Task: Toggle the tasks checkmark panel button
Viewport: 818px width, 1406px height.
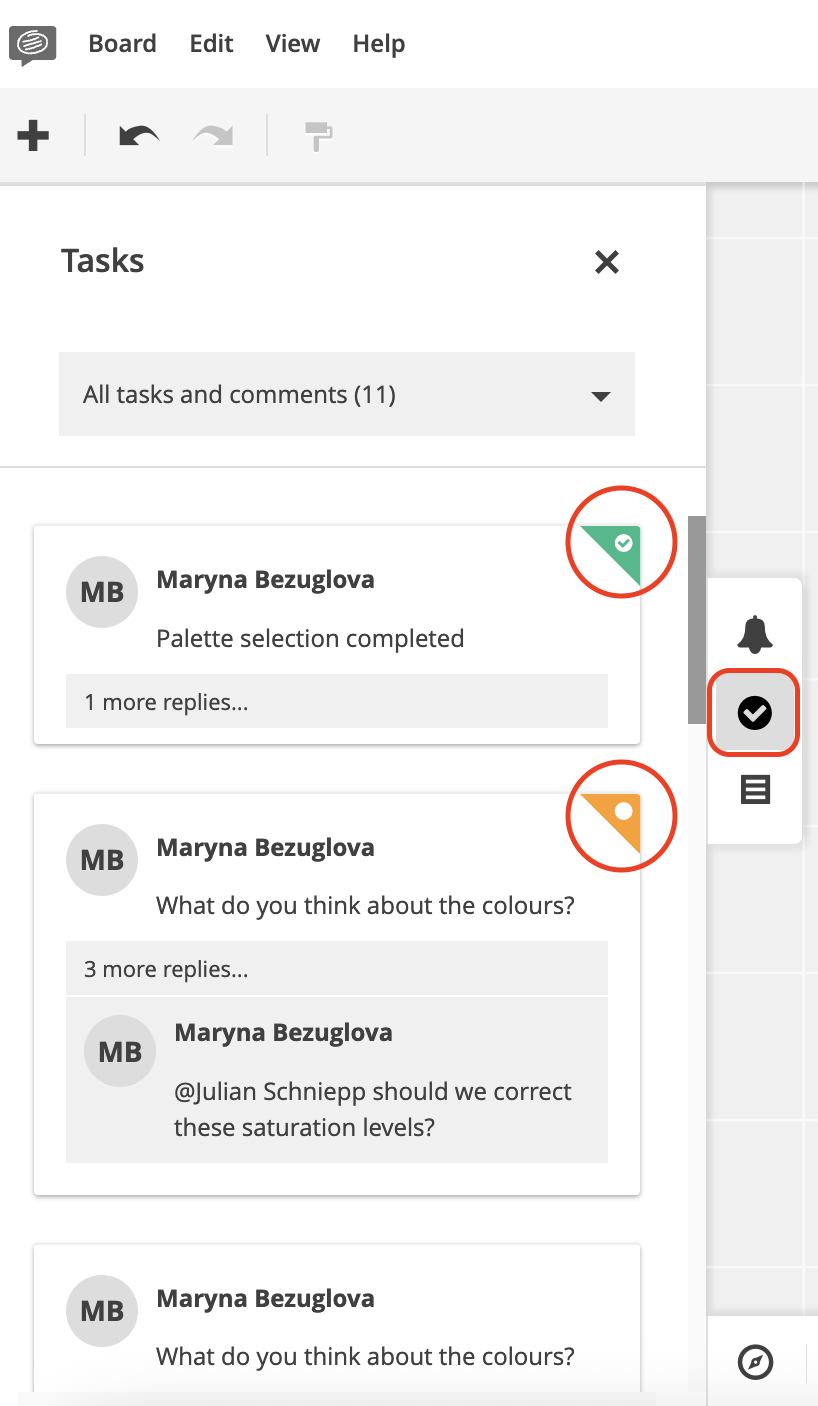Action: [754, 713]
